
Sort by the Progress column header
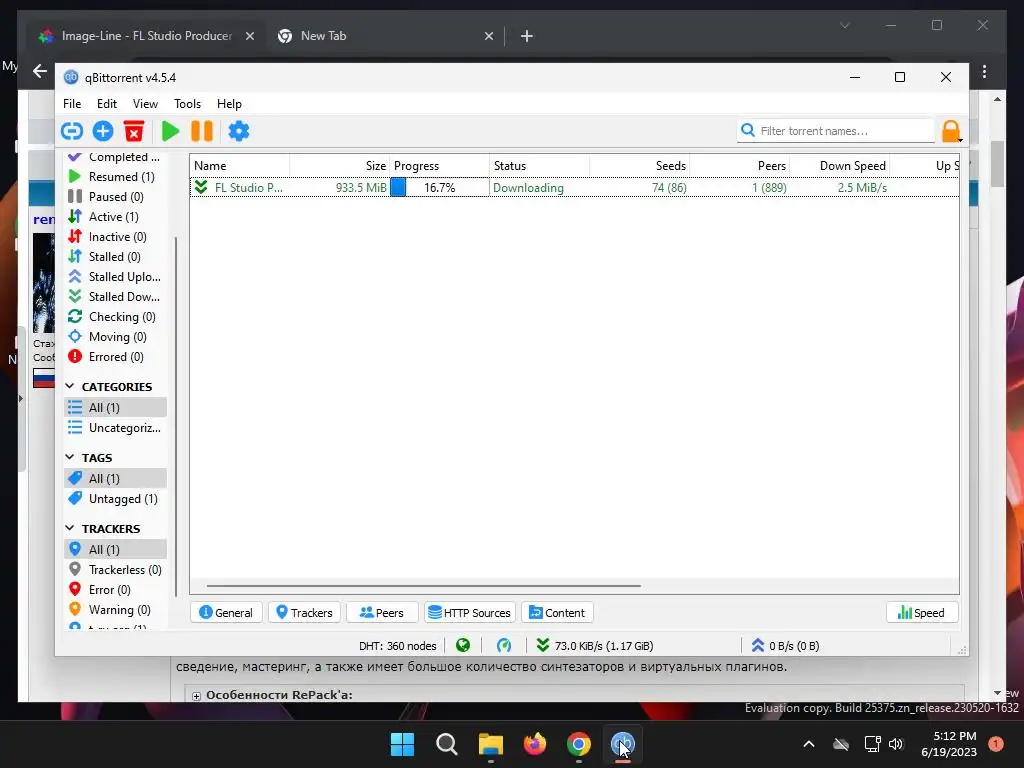pyautogui.click(x=440, y=166)
